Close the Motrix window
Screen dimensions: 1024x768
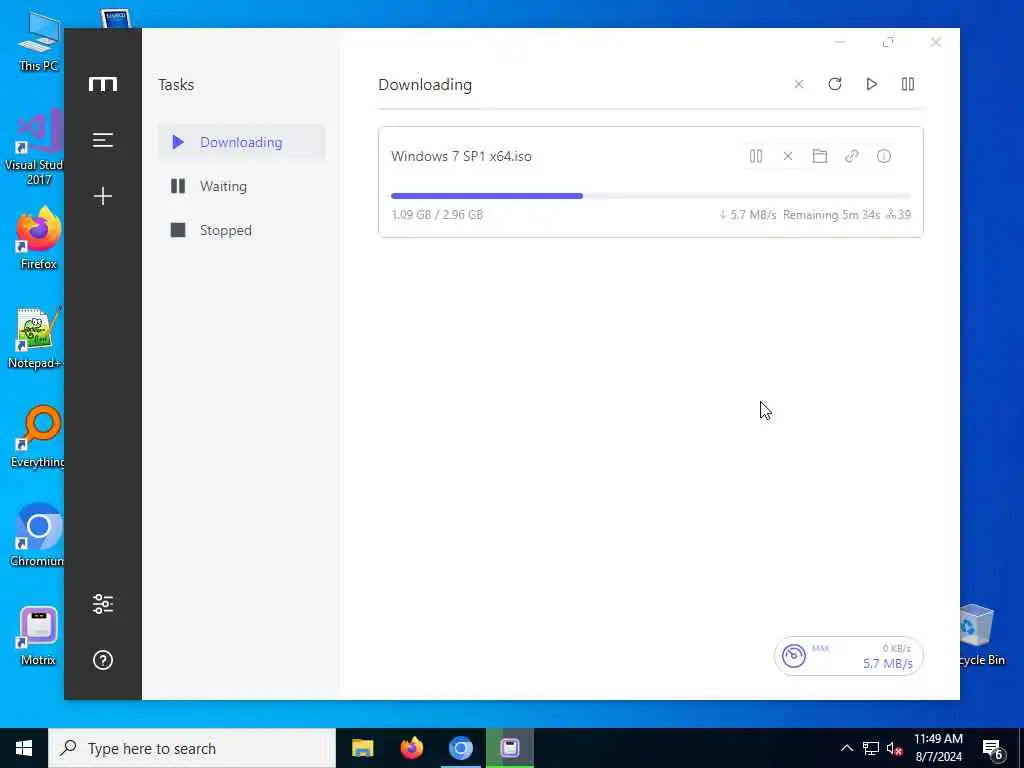click(x=936, y=42)
